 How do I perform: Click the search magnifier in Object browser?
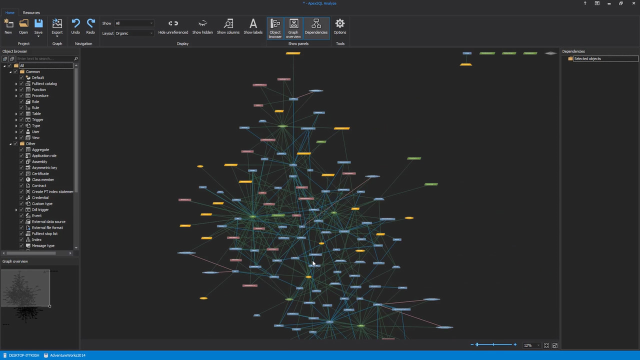pos(76,59)
